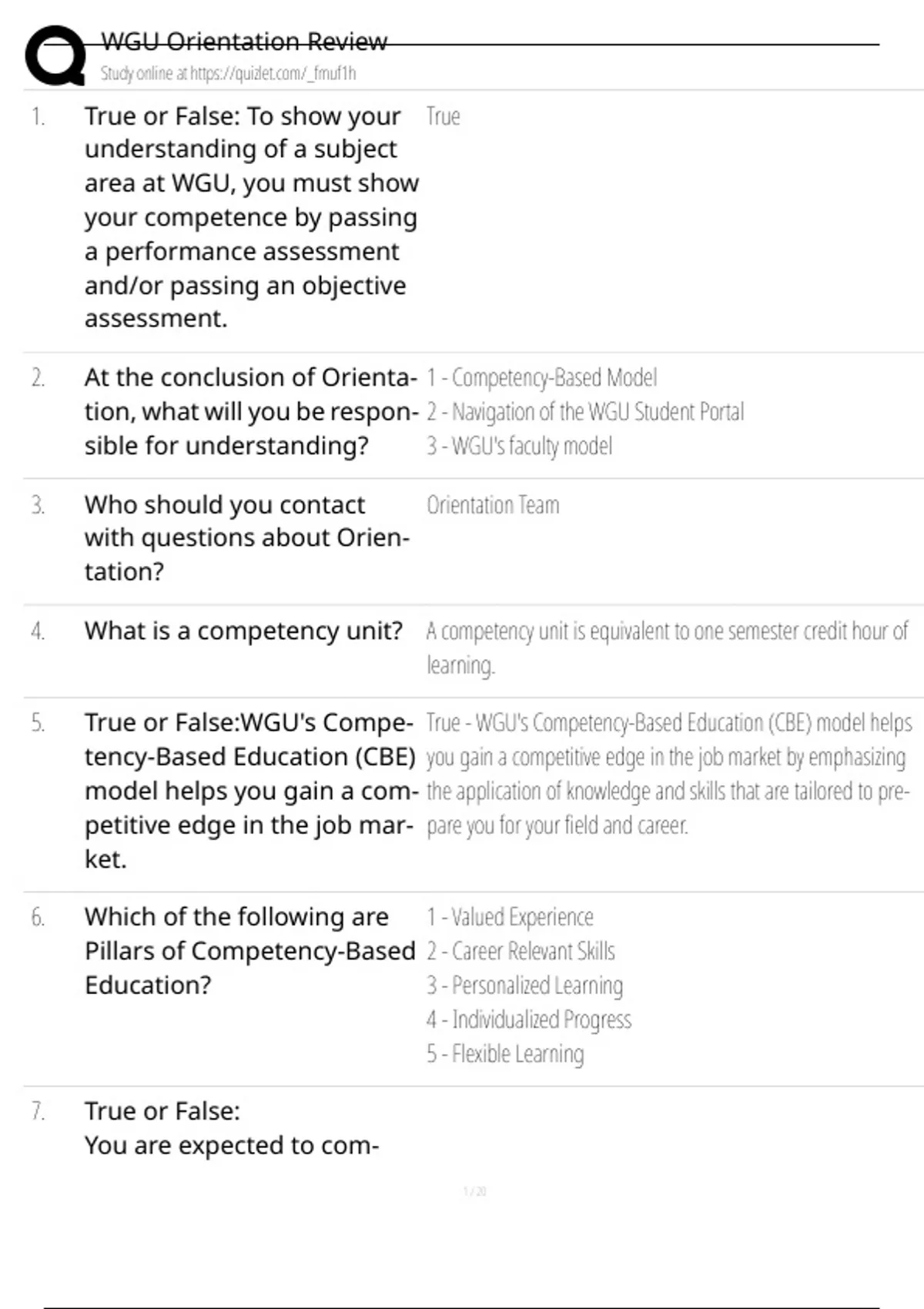Click the Quizlet Q logo icon
This screenshot has width=924, height=1309.
[x=55, y=55]
